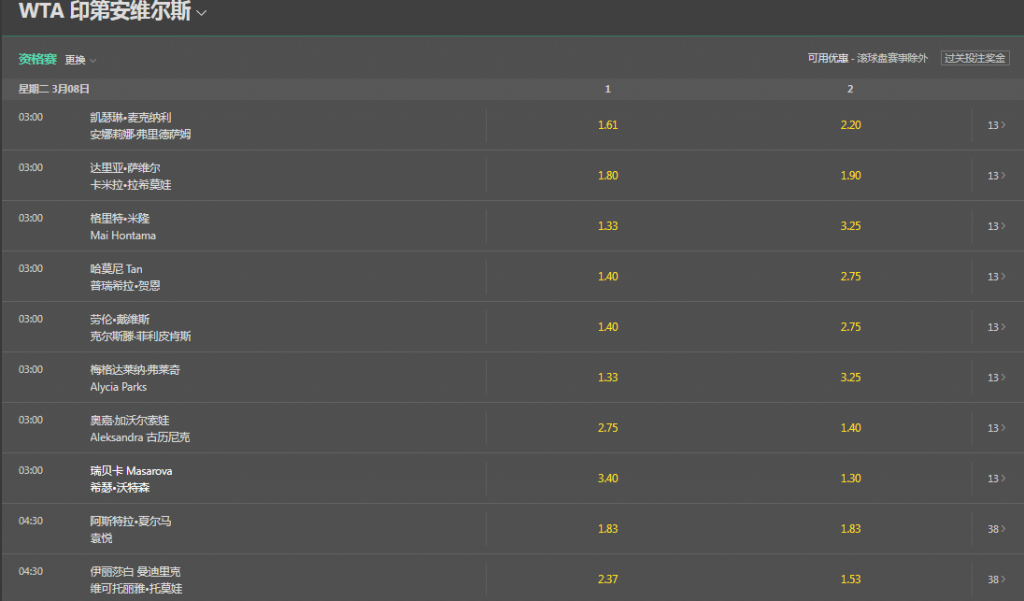
Task: Select odds 1.90 for 卡米拉·拉希莫娃
Action: (x=850, y=175)
